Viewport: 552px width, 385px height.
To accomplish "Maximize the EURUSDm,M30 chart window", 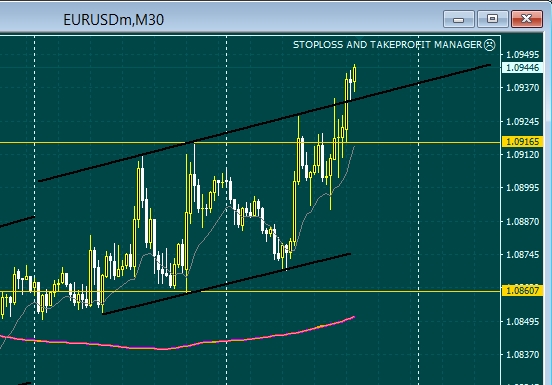I will coord(493,19).
